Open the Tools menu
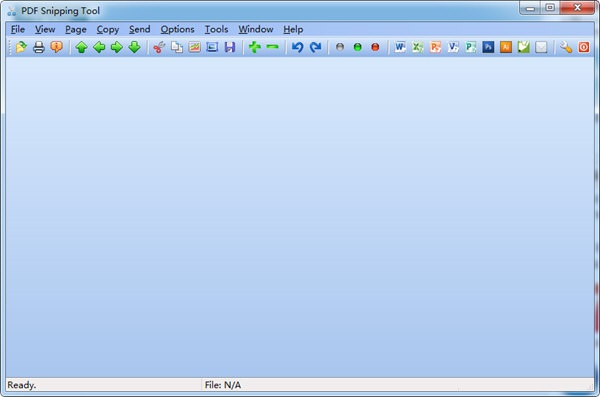Image resolution: width=600 pixels, height=397 pixels. [x=216, y=29]
